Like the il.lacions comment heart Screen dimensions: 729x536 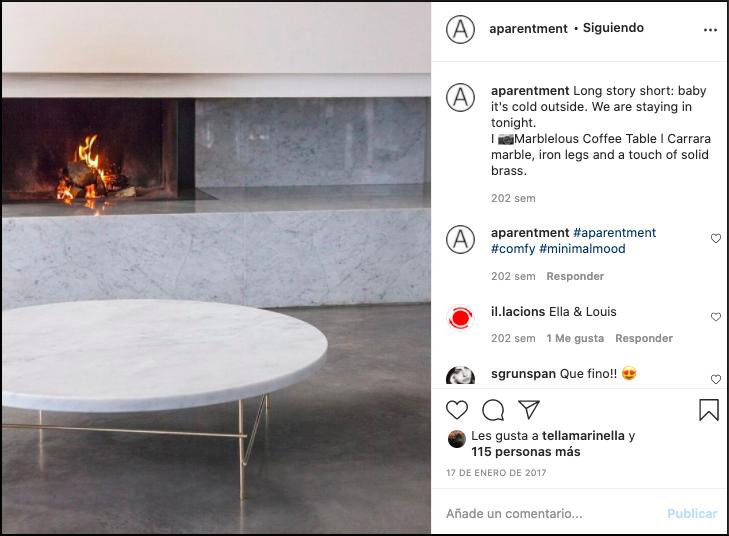click(716, 317)
